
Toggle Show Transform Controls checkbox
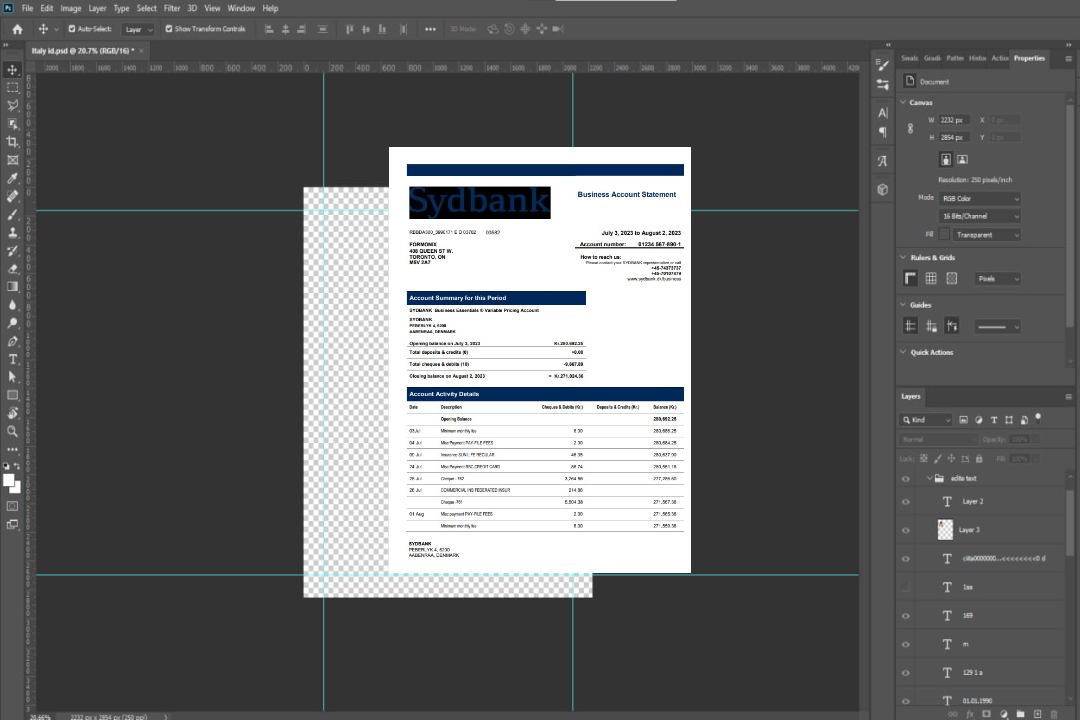click(169, 29)
